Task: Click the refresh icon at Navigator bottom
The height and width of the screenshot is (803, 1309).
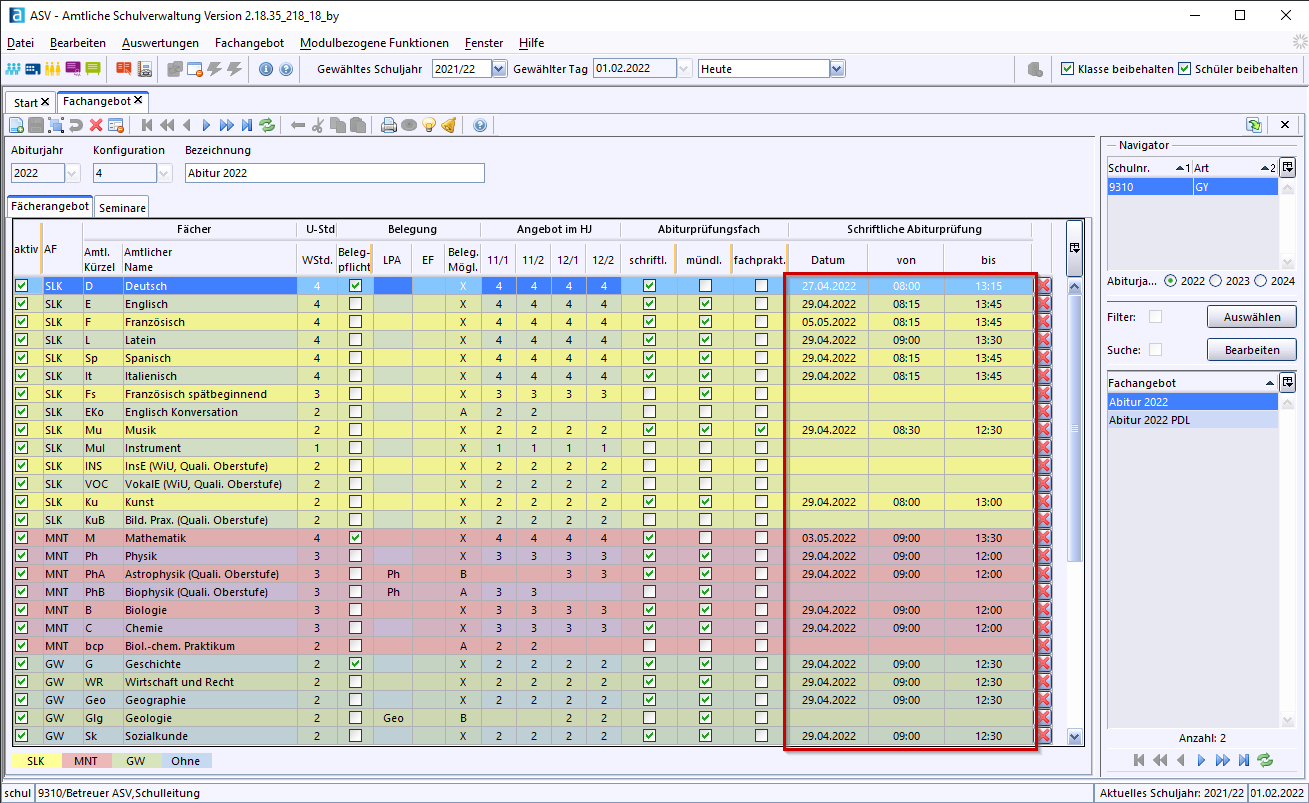Action: pos(1265,760)
